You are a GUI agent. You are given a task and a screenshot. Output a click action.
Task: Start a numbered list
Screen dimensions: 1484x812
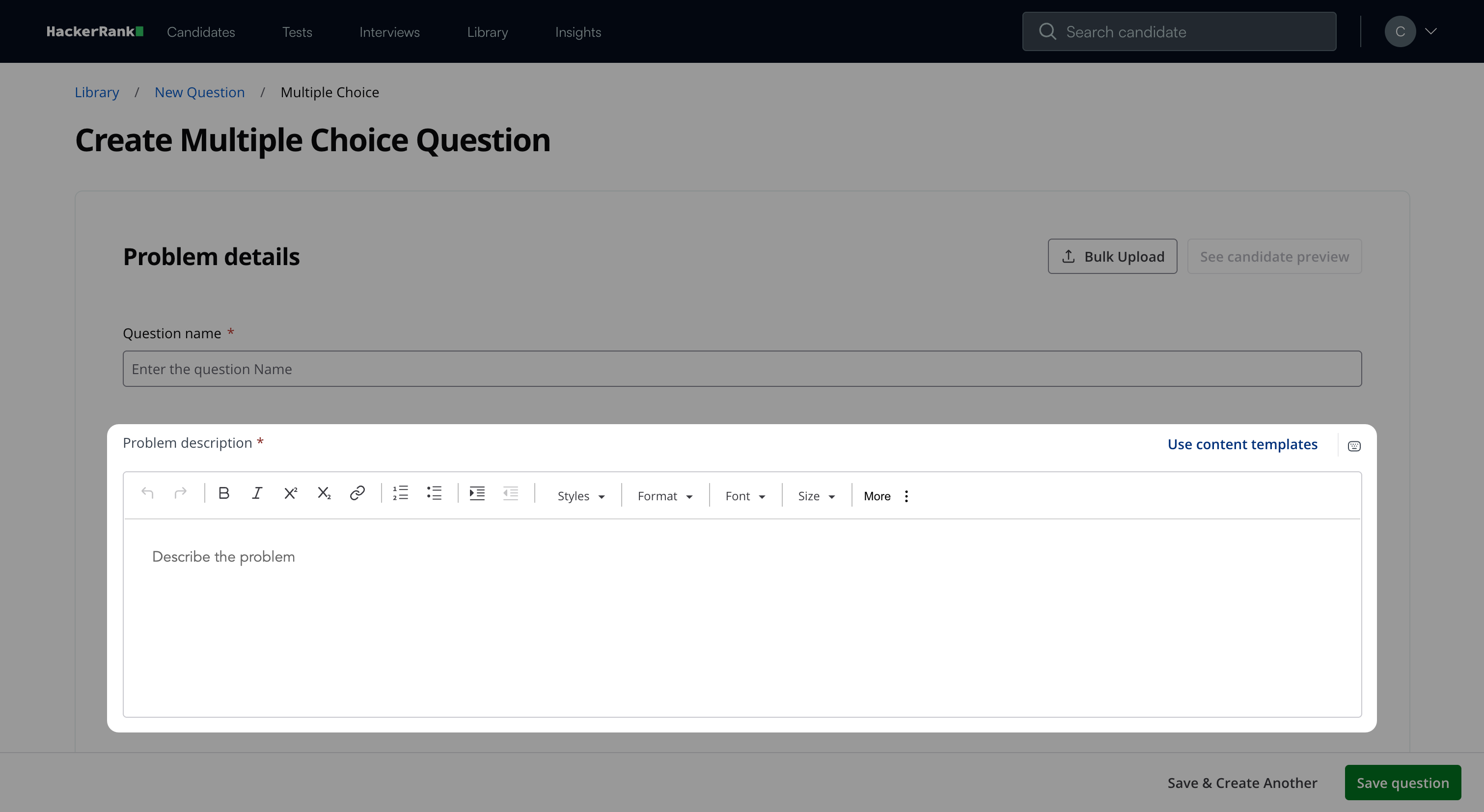tap(400, 493)
